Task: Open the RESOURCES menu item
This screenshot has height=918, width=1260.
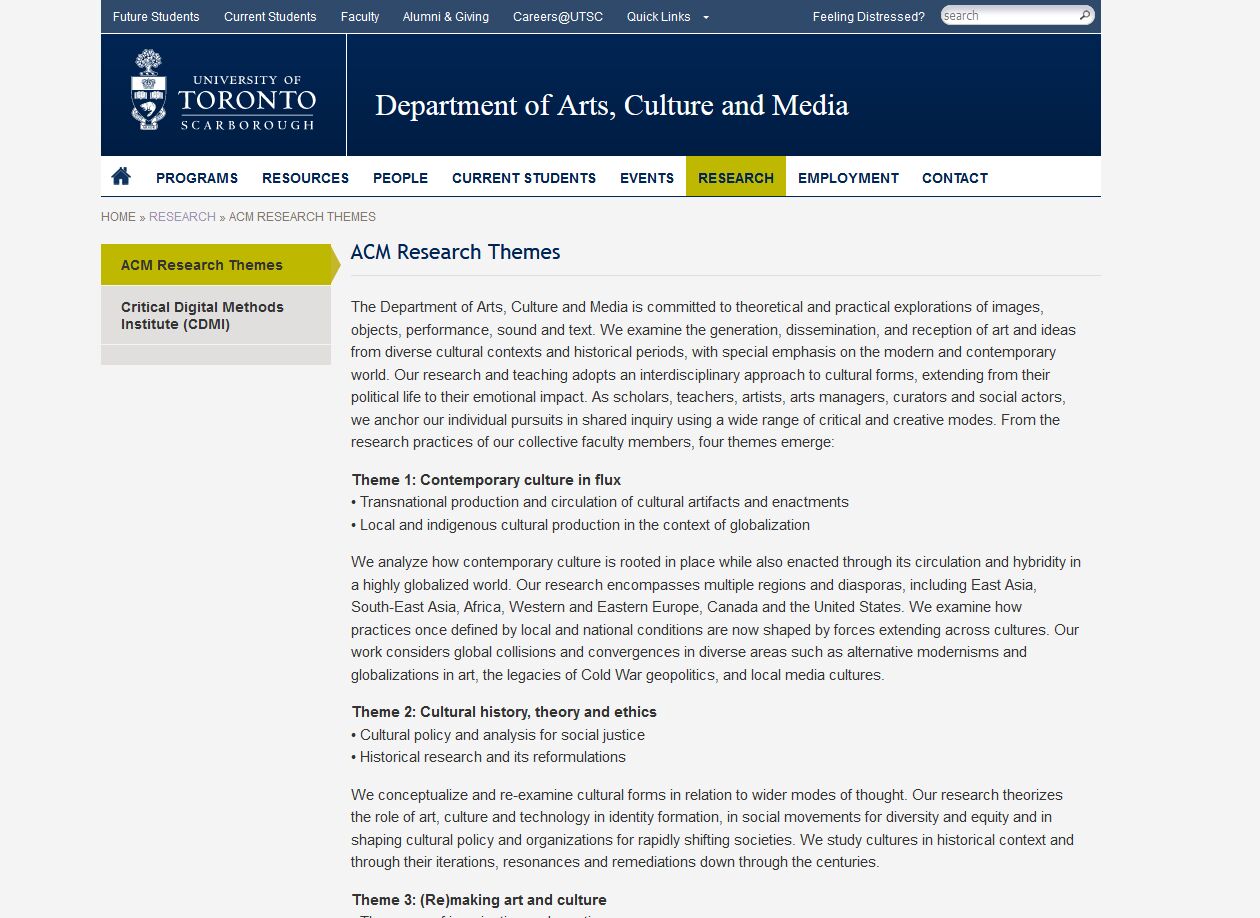Action: 305,178
